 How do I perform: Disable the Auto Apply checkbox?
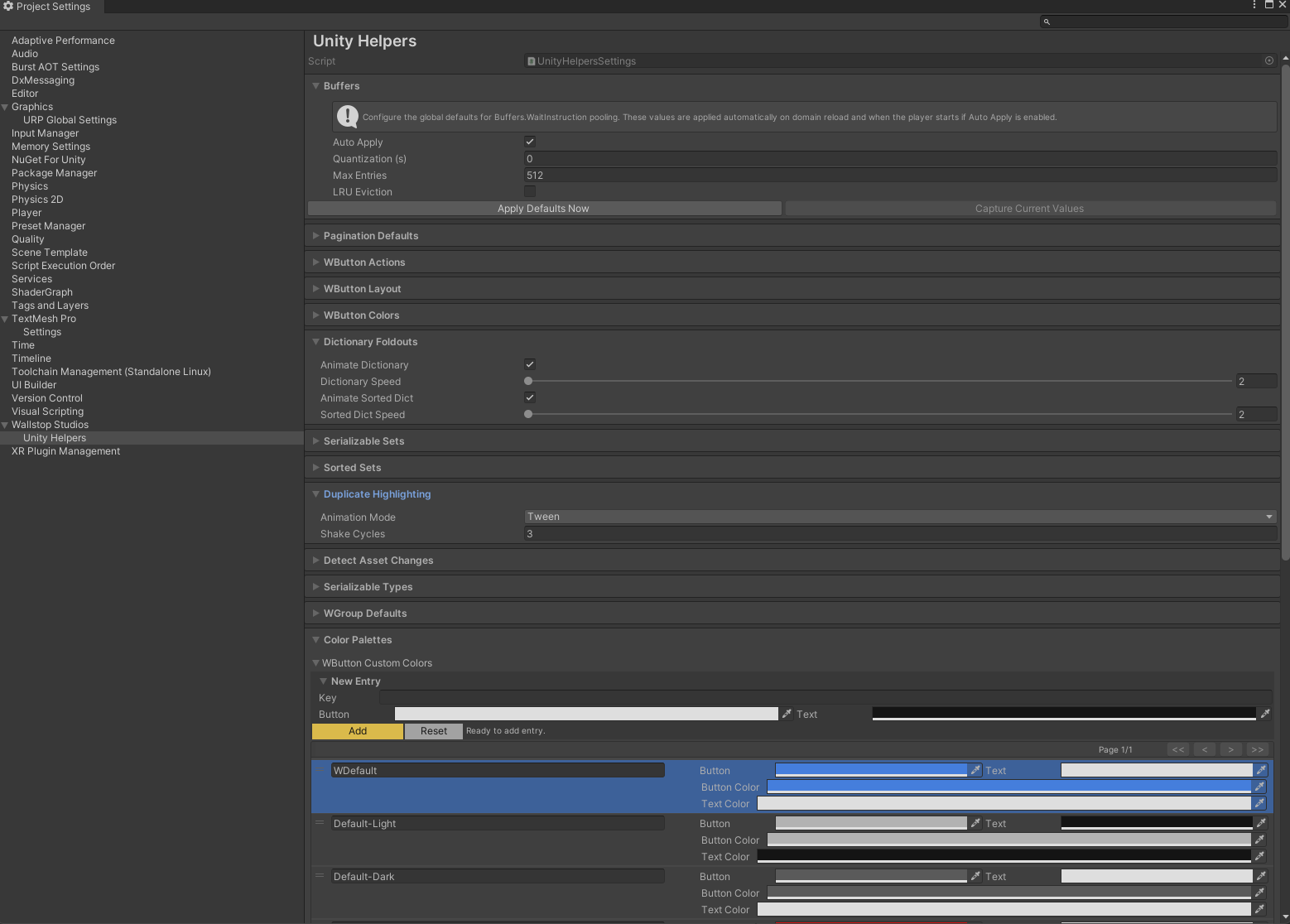(529, 141)
